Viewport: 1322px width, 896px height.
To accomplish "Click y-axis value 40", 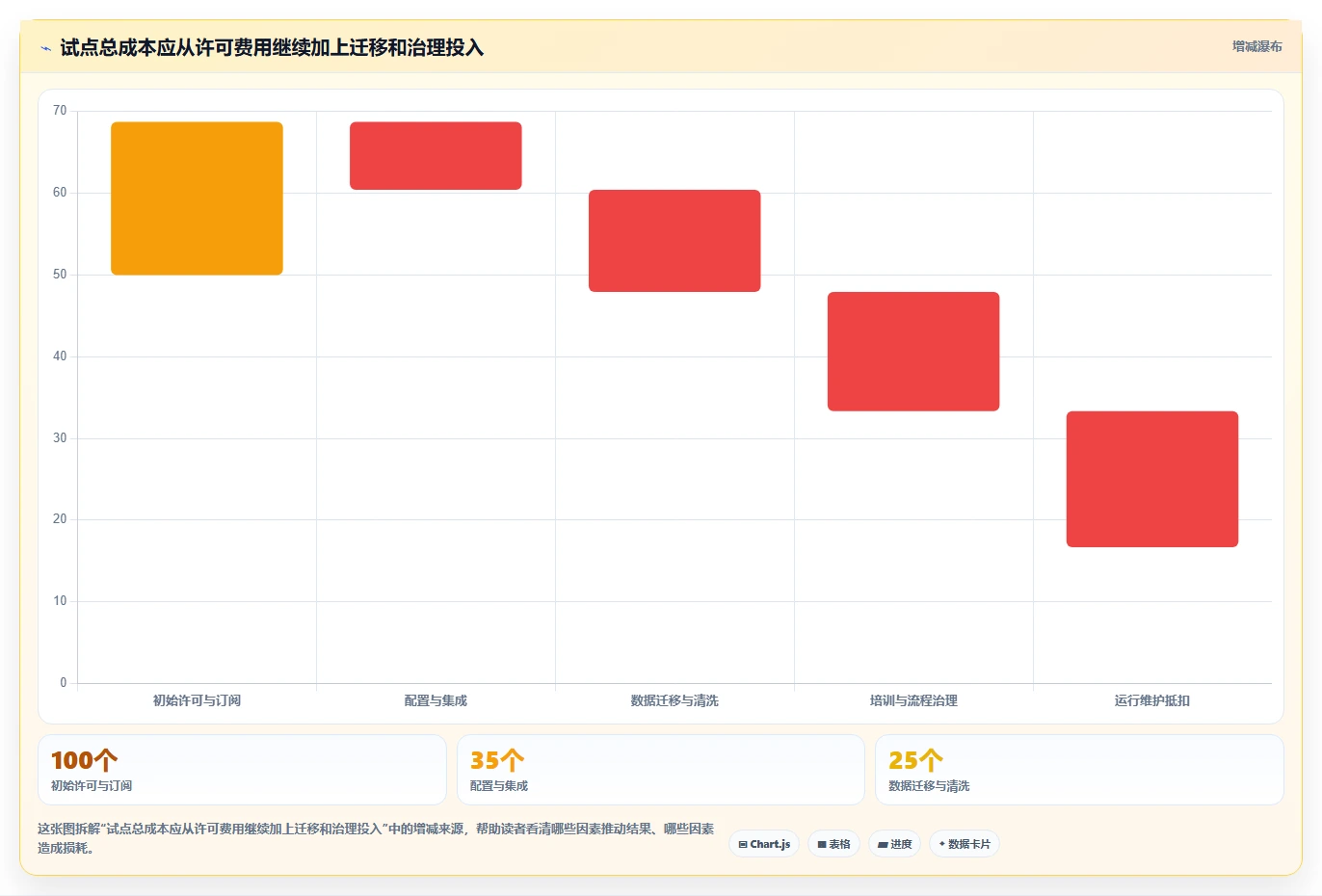I will [x=60, y=356].
